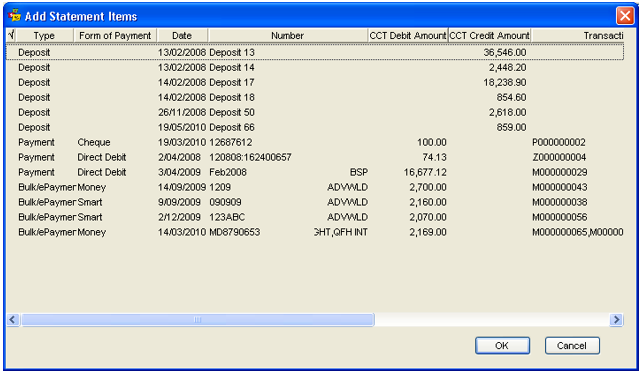
Task: Click the horizontal scrollbar left arrow
Action: [x=13, y=320]
